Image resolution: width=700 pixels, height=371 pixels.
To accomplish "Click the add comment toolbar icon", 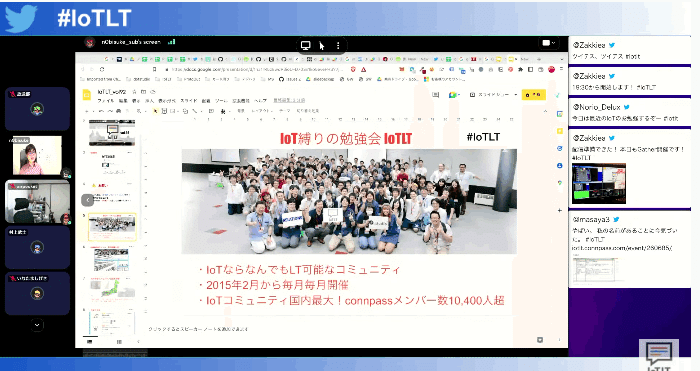I will 211,111.
